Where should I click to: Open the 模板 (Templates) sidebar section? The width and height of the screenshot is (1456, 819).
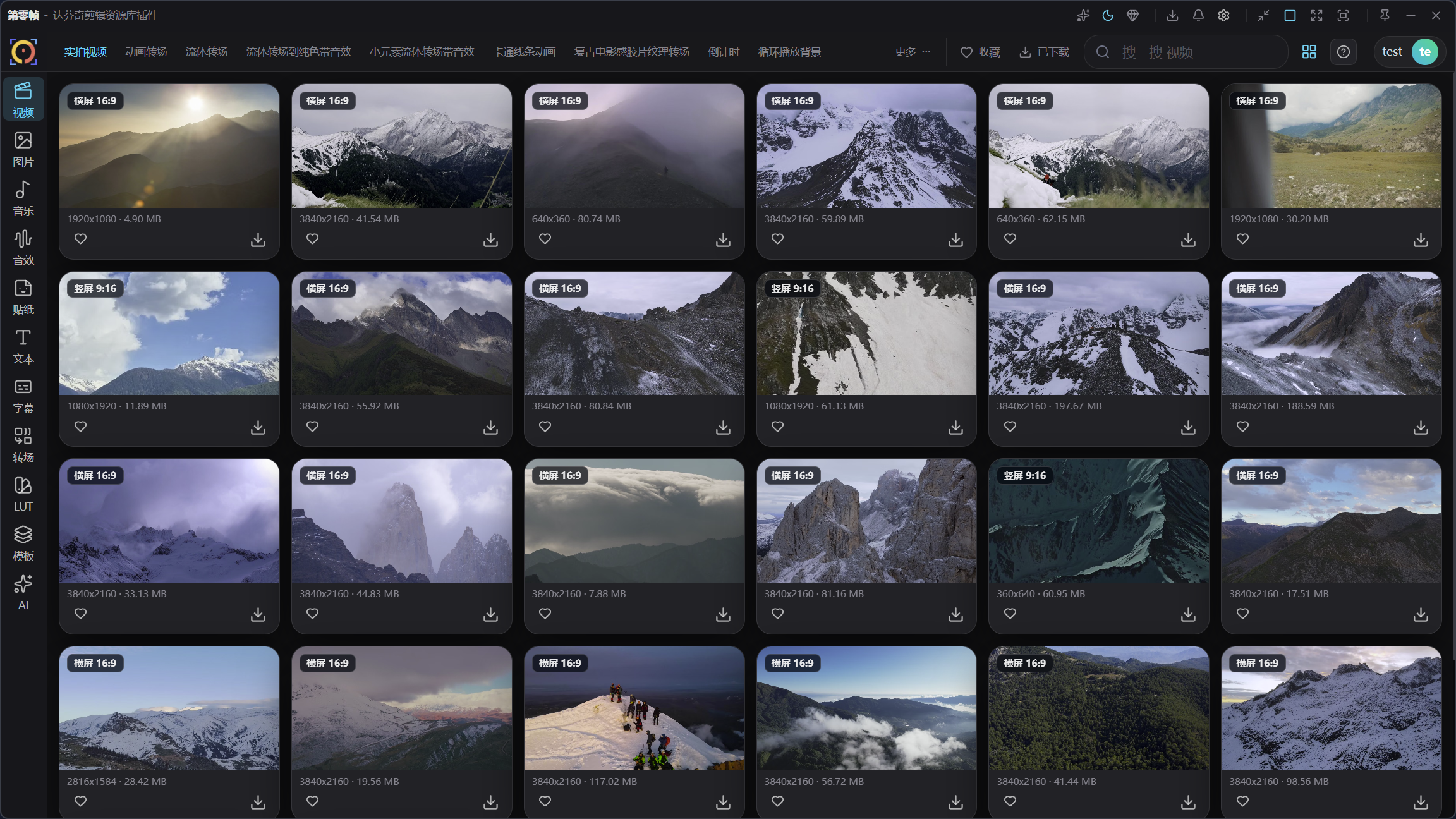[23, 543]
